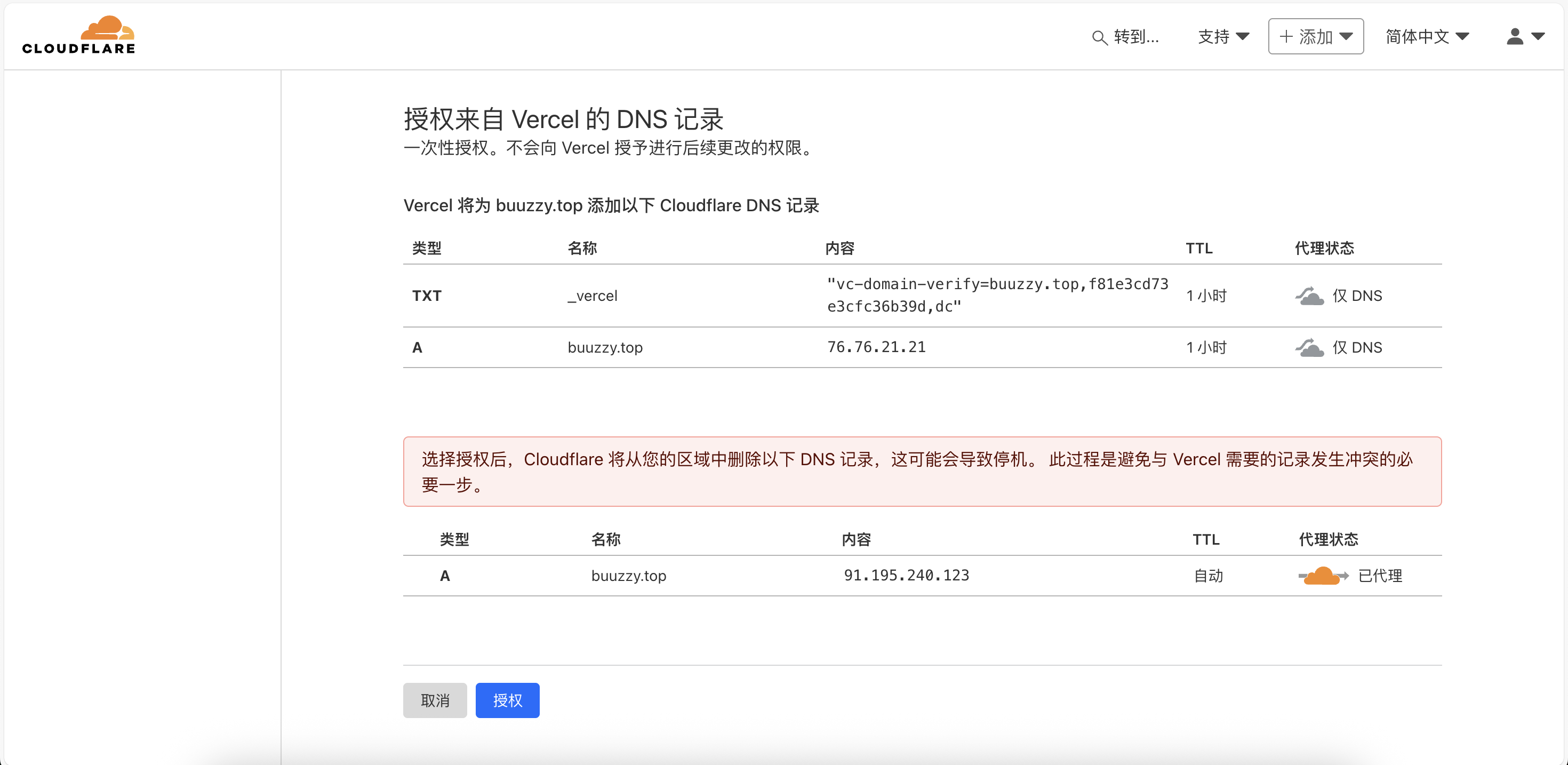Select the IP address 91.195.240.123

(906, 576)
